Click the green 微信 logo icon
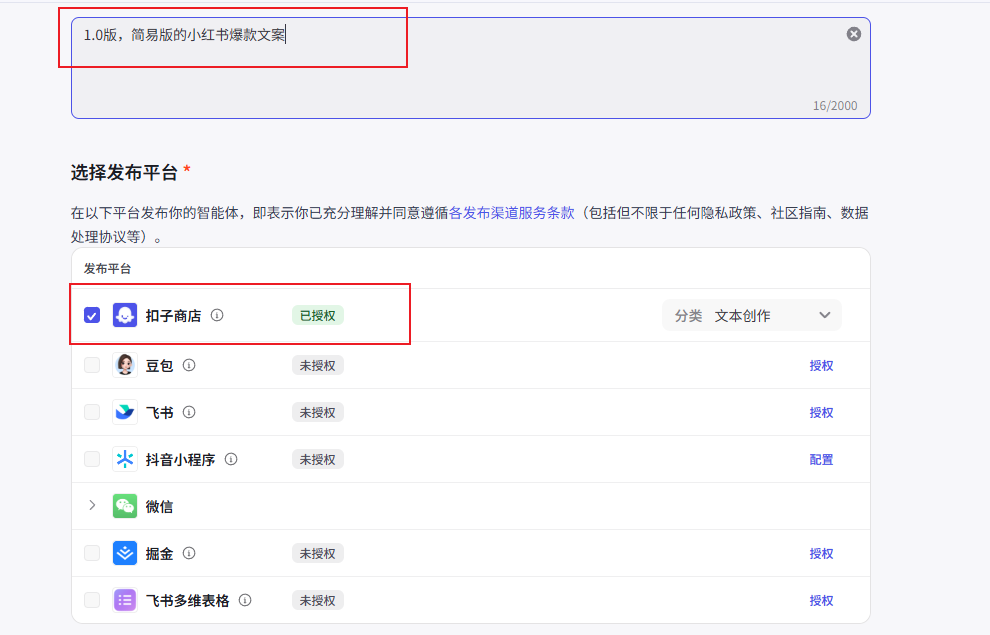 [x=125, y=506]
